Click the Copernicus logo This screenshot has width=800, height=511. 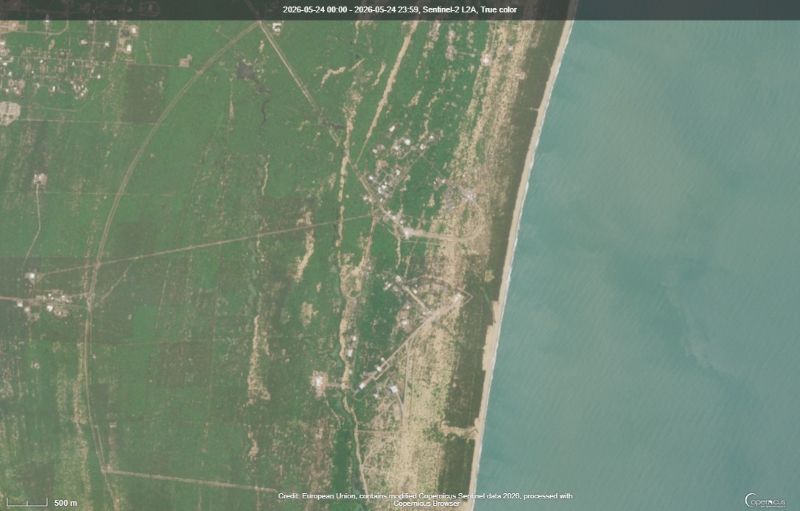coord(764,500)
